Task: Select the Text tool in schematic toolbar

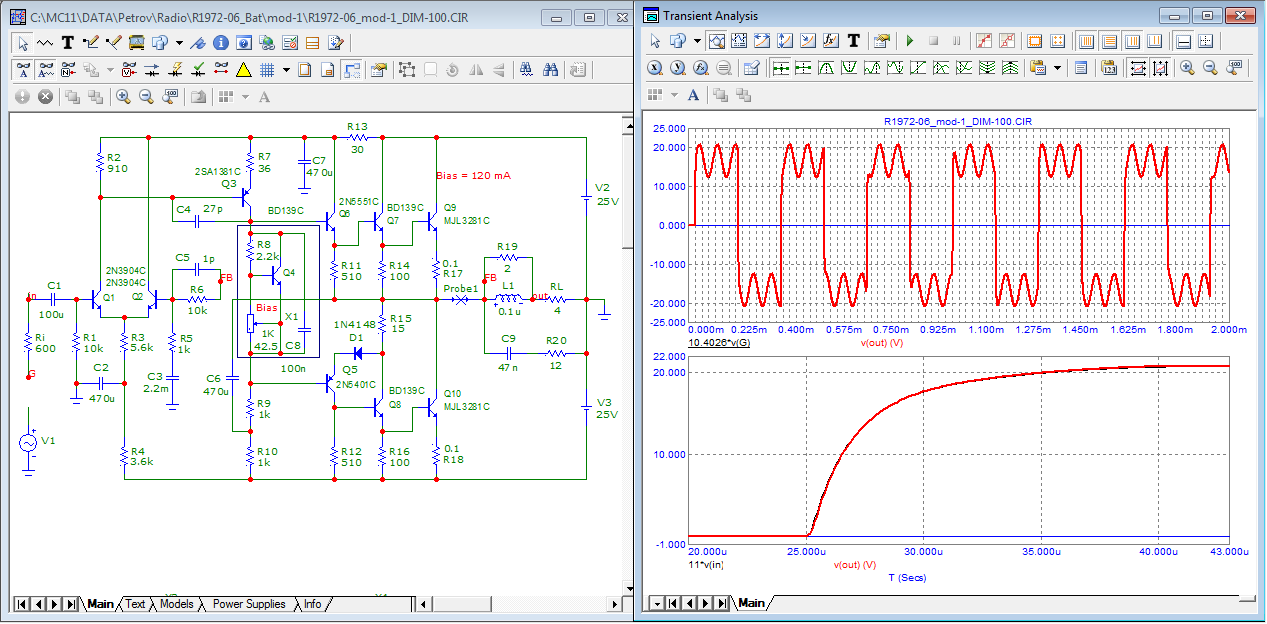Action: click(x=68, y=43)
